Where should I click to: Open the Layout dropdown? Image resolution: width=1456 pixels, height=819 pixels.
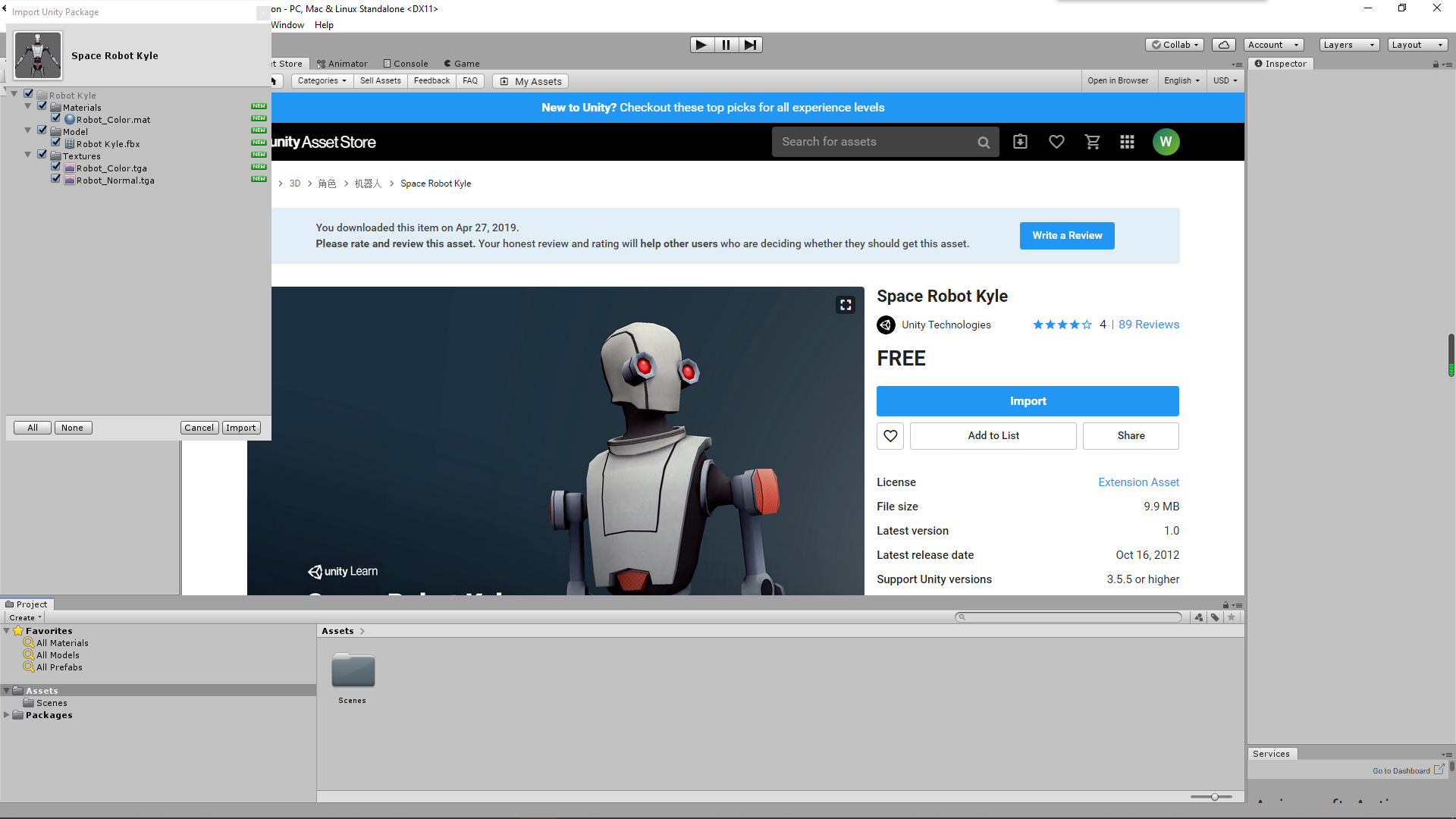point(1417,45)
